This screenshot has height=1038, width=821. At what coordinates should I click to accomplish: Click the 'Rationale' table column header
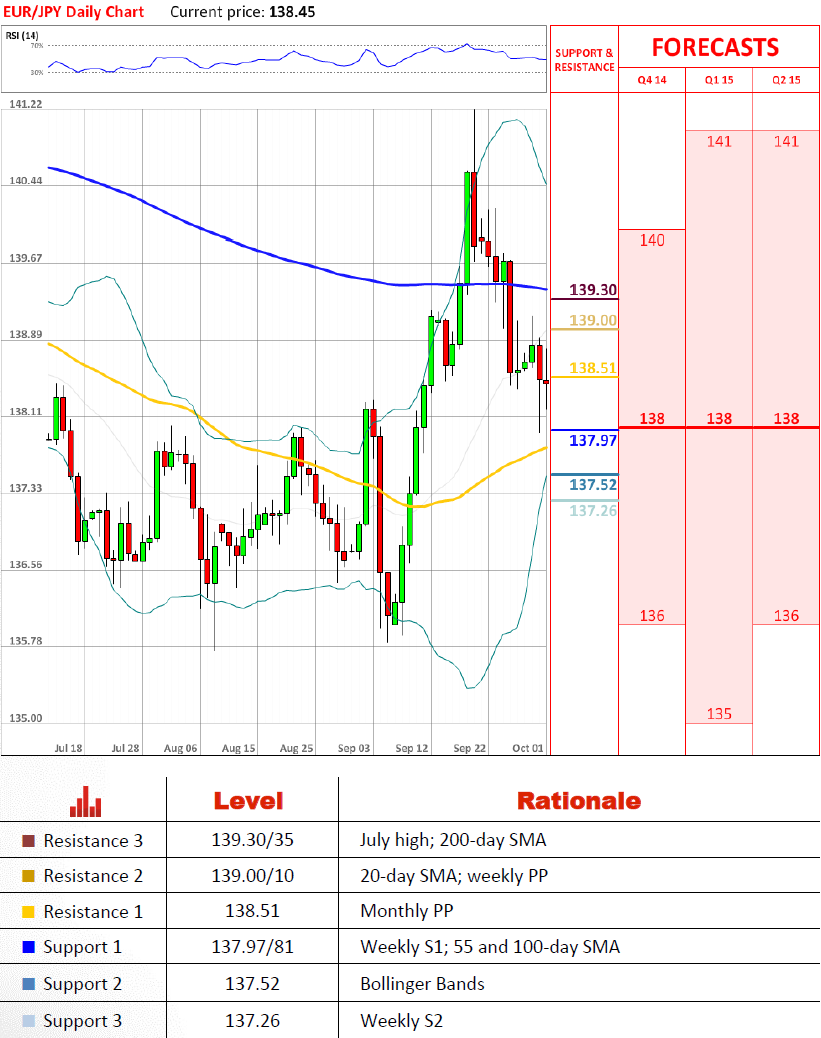[579, 801]
